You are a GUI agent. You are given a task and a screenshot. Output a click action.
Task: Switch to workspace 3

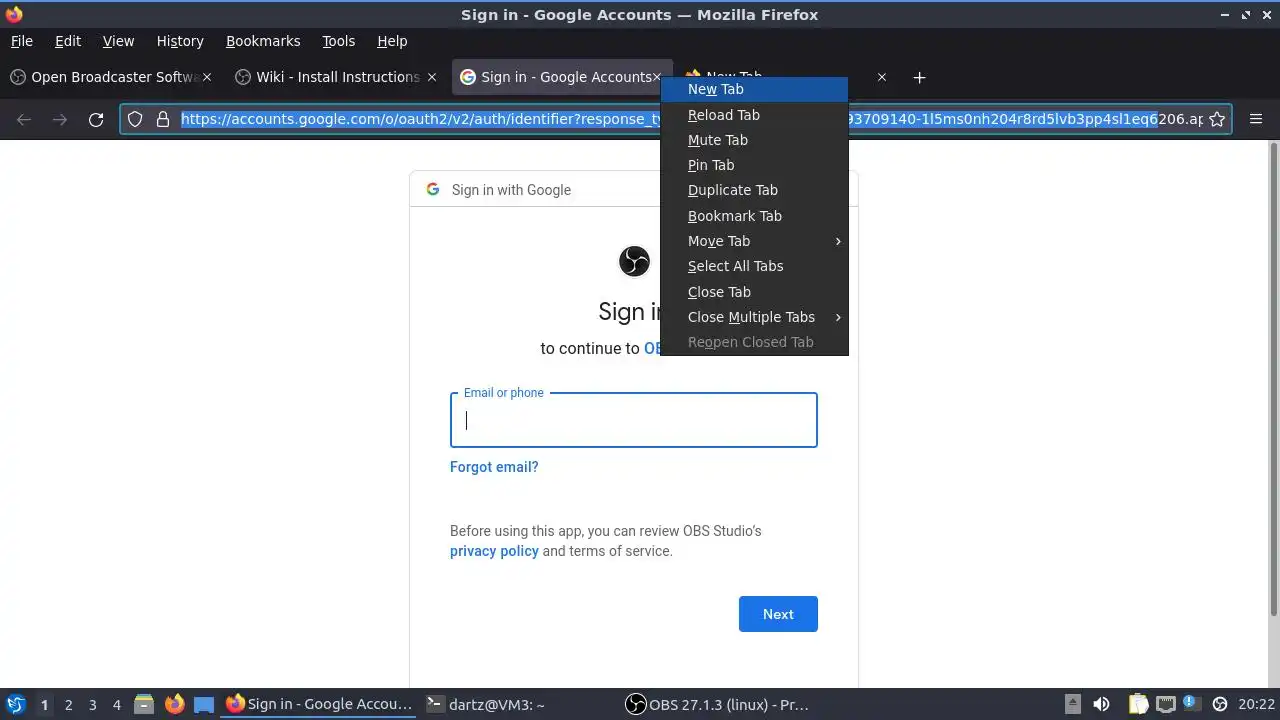pyautogui.click(x=92, y=705)
